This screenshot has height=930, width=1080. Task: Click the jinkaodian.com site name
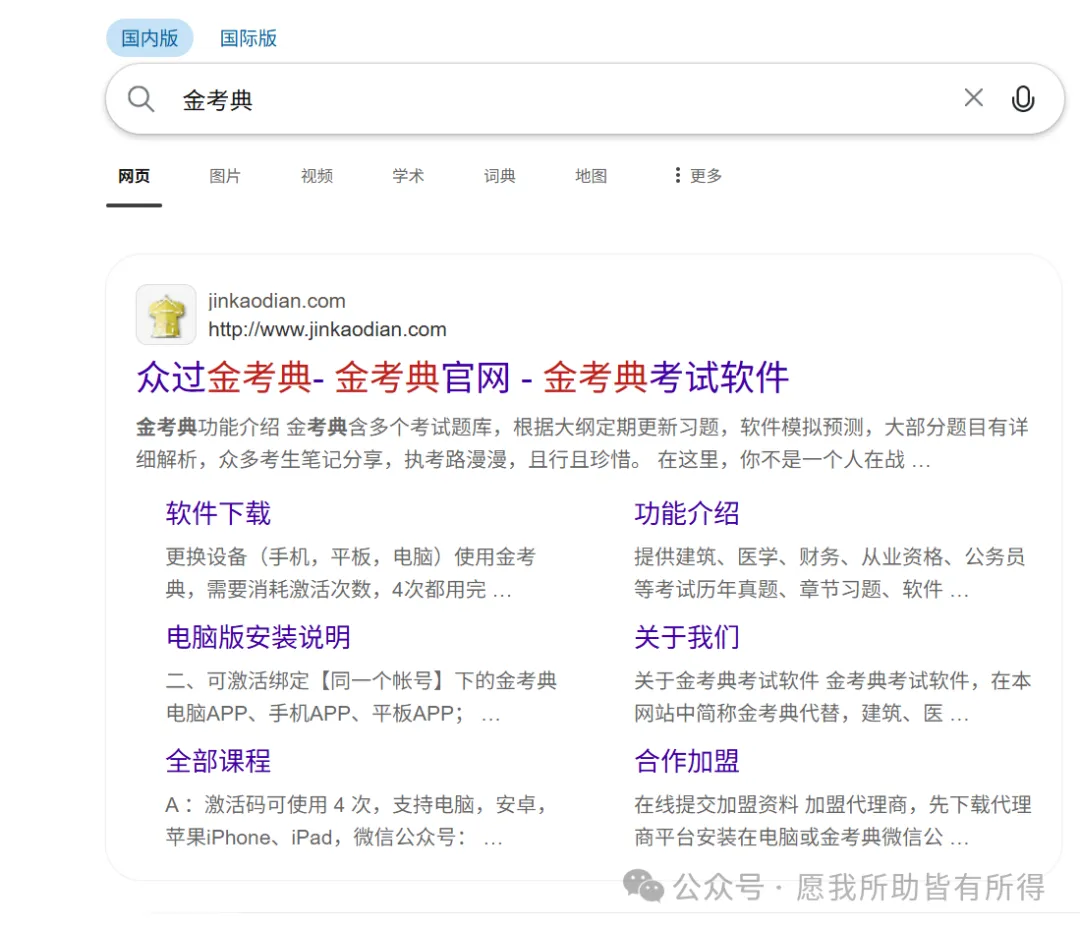click(x=277, y=301)
